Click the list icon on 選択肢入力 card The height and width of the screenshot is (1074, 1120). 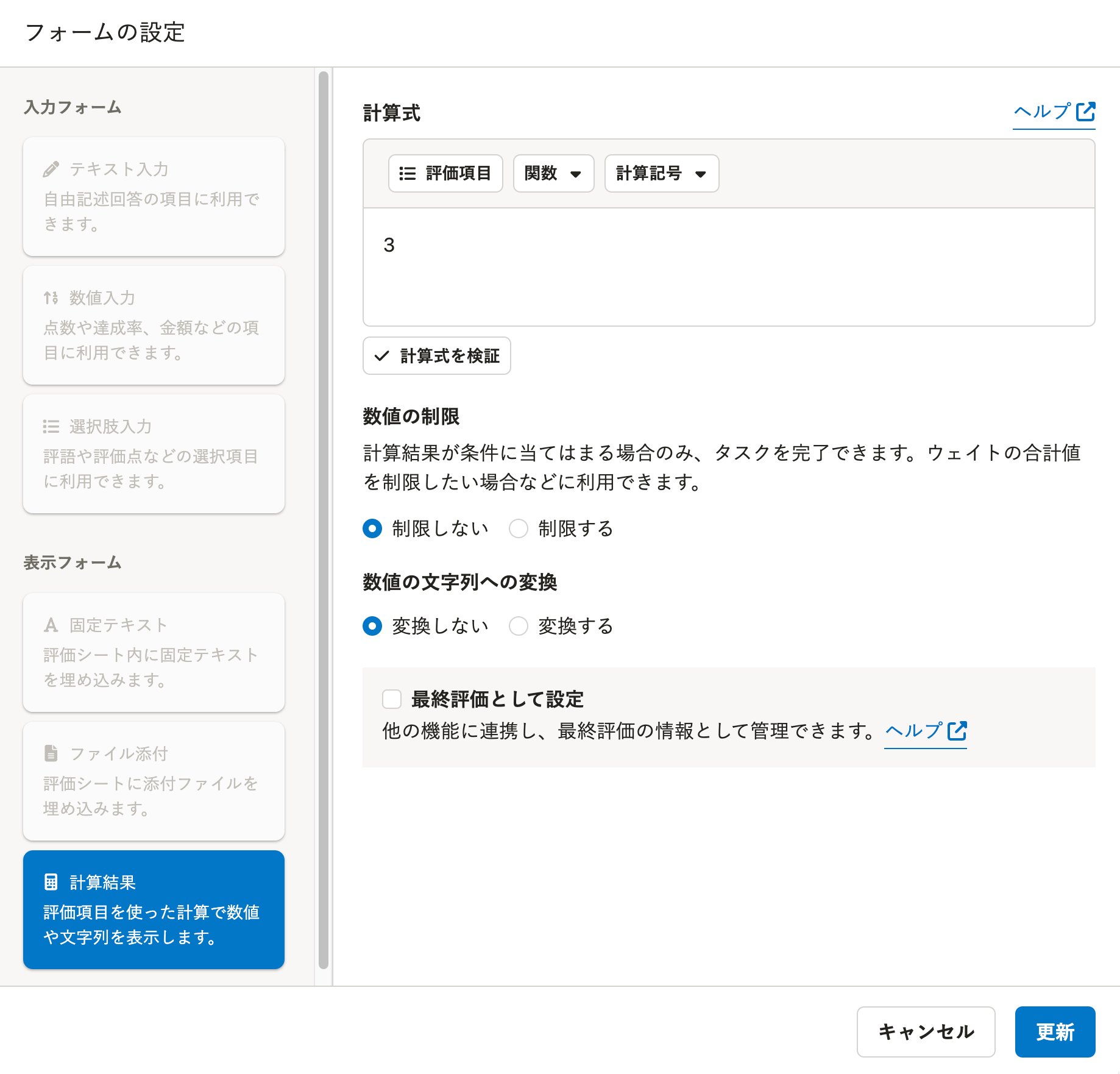click(51, 426)
